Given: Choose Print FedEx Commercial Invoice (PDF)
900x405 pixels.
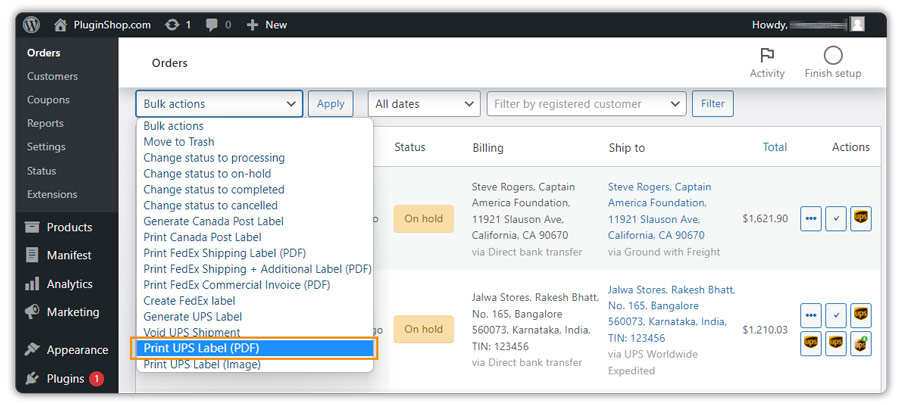Looking at the screenshot, I should [255, 285].
